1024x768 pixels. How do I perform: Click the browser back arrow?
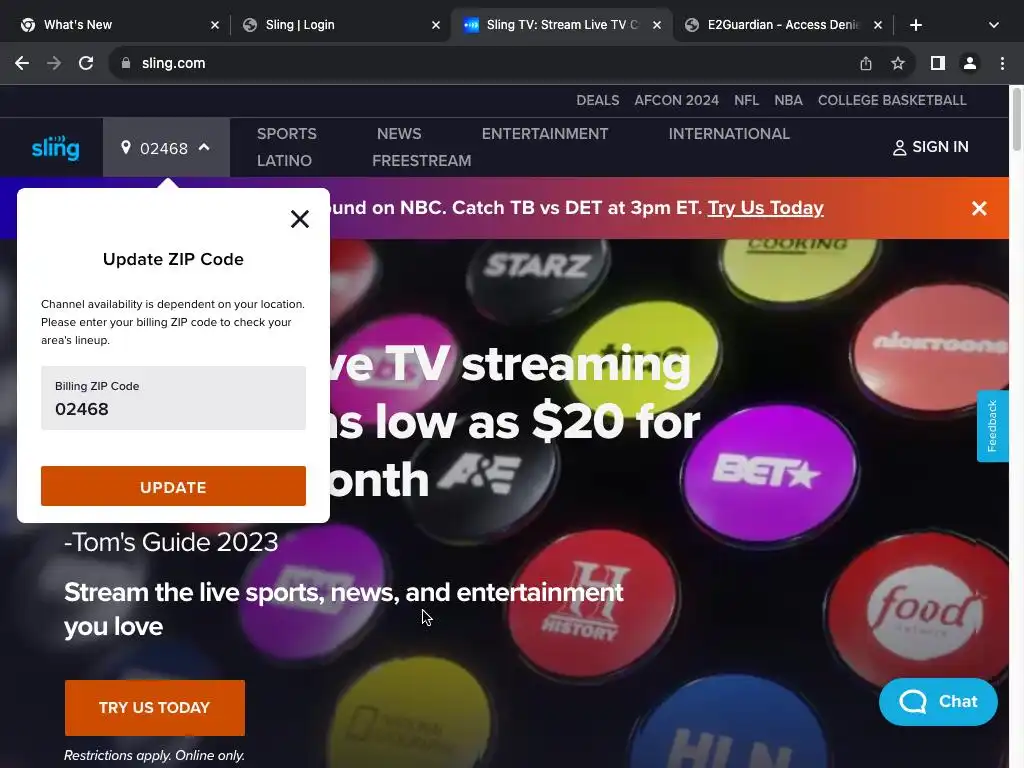[x=22, y=63]
